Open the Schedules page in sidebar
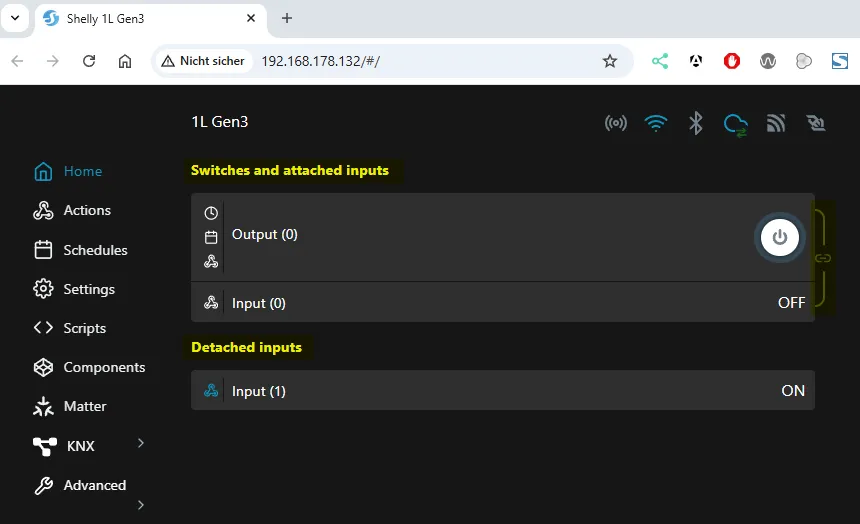This screenshot has height=524, width=860. point(95,250)
